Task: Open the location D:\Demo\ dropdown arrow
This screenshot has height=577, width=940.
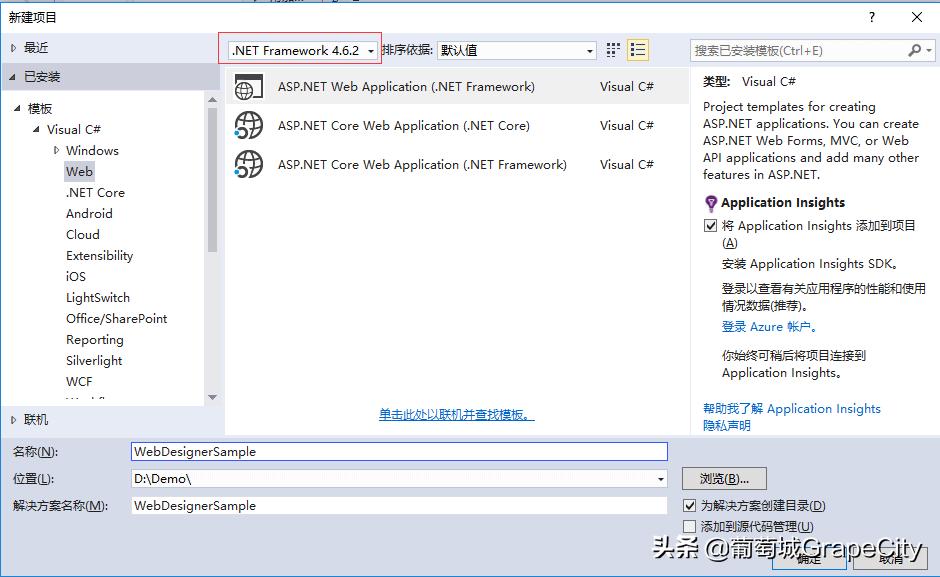Action: [x=661, y=479]
